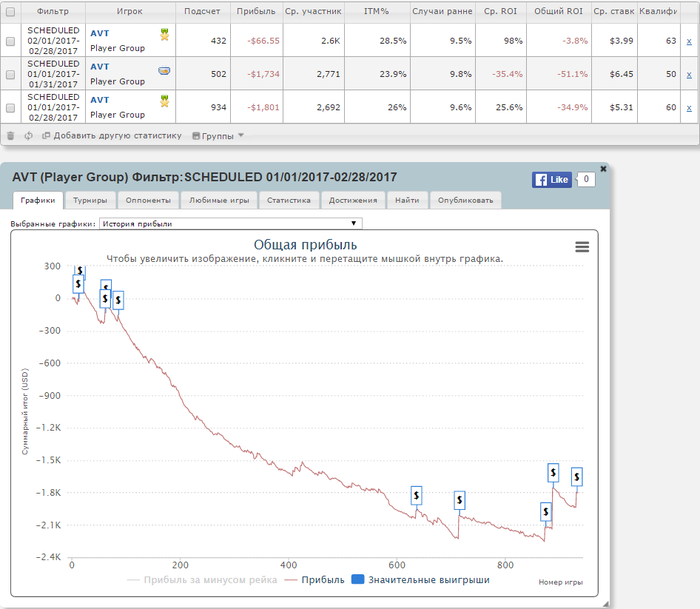Check the 01/01/2017-02/28/2017 filter row checkbox
The image size is (700, 609).
[10, 108]
